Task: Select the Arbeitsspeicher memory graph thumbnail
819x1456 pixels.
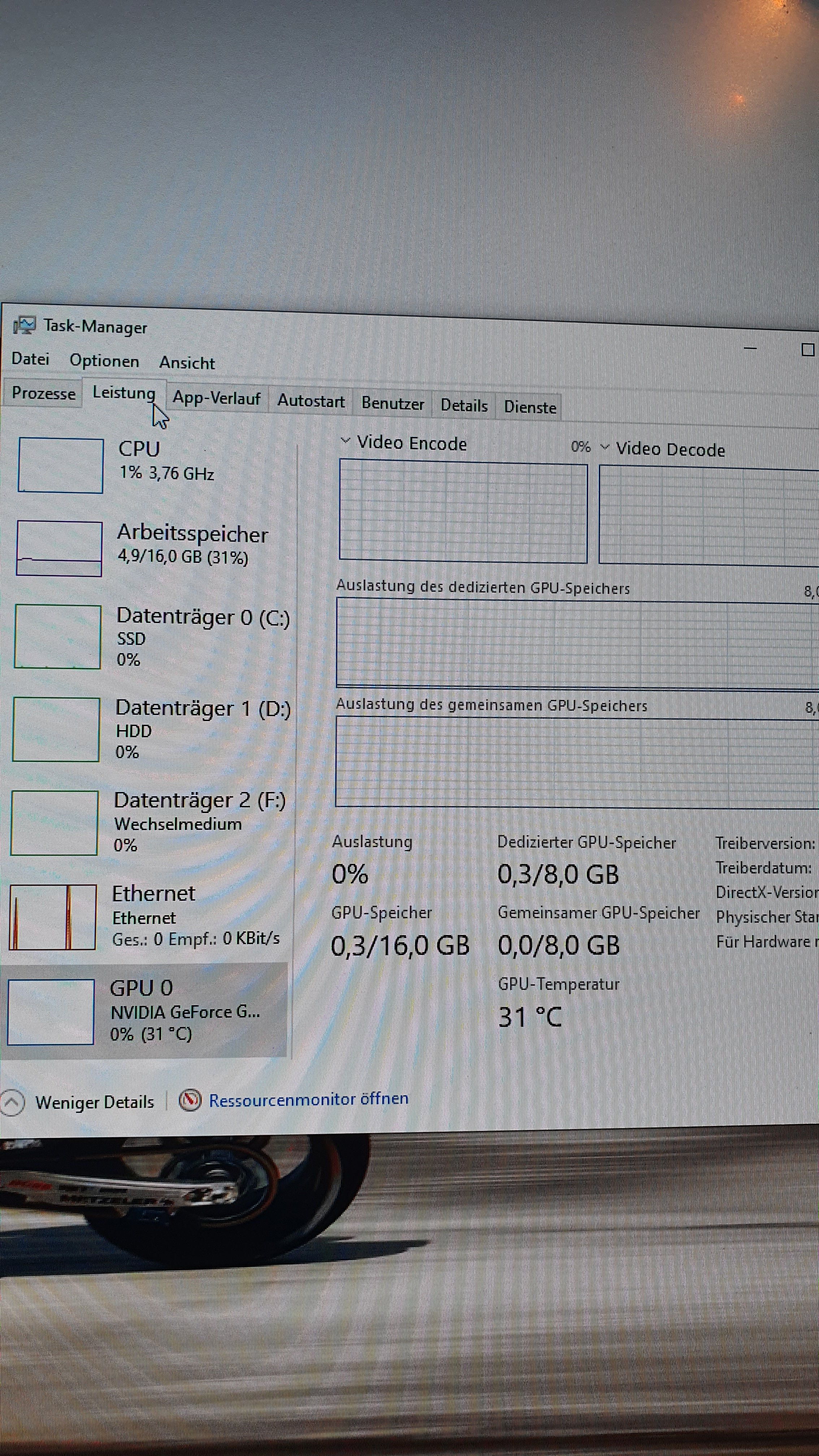Action: point(59,548)
